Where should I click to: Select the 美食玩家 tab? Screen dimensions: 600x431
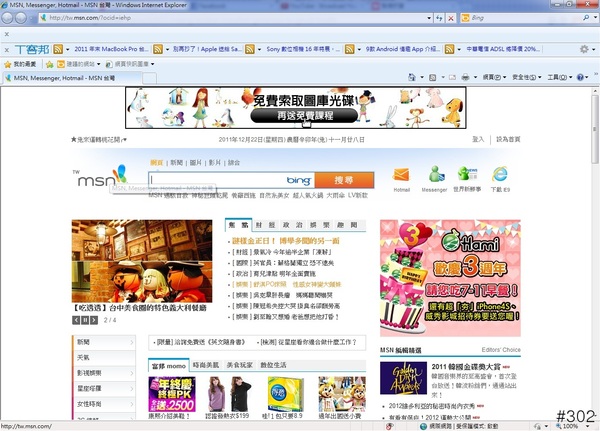240,365
